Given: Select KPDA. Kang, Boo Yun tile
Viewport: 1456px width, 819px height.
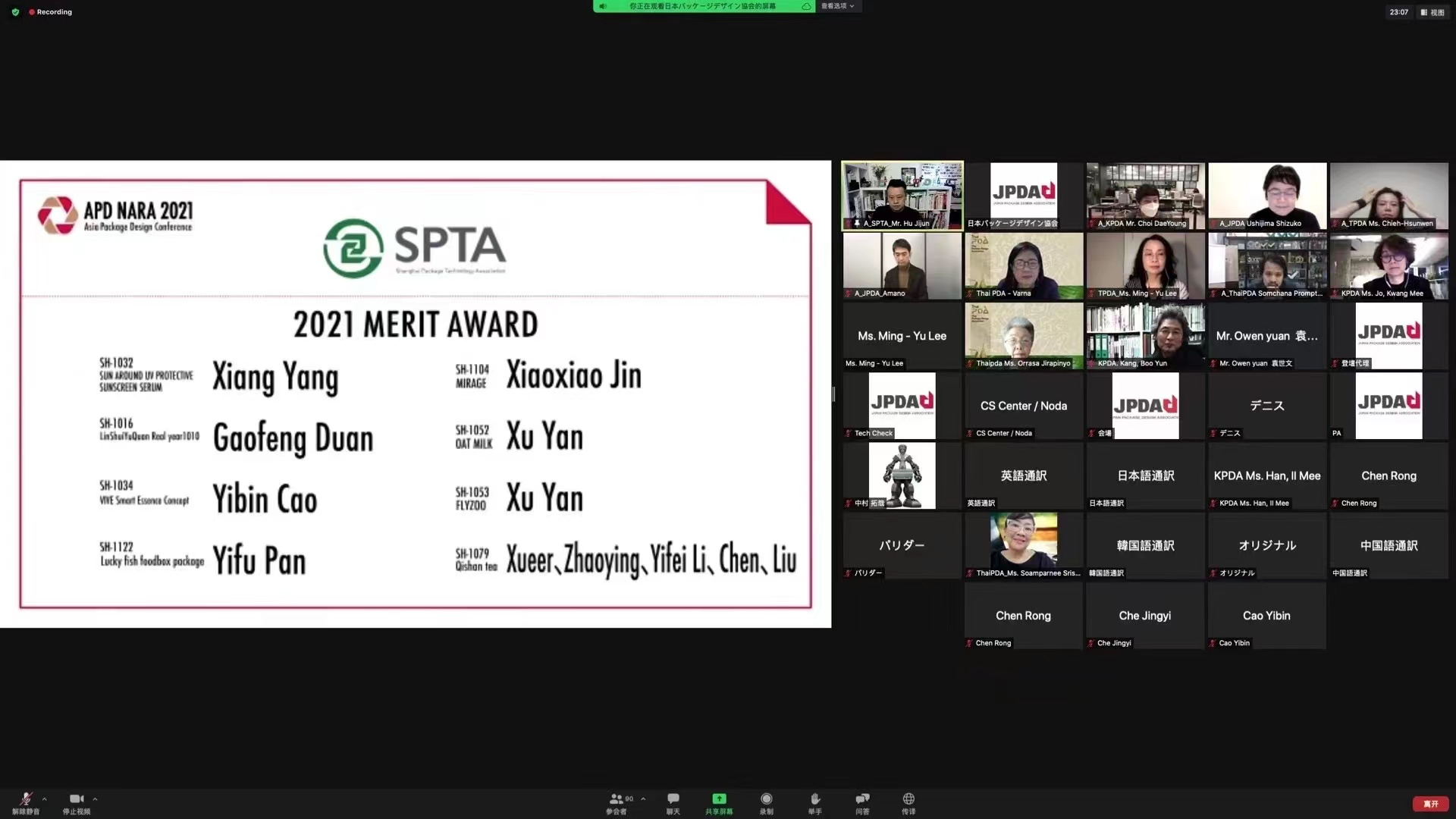Looking at the screenshot, I should tap(1145, 336).
